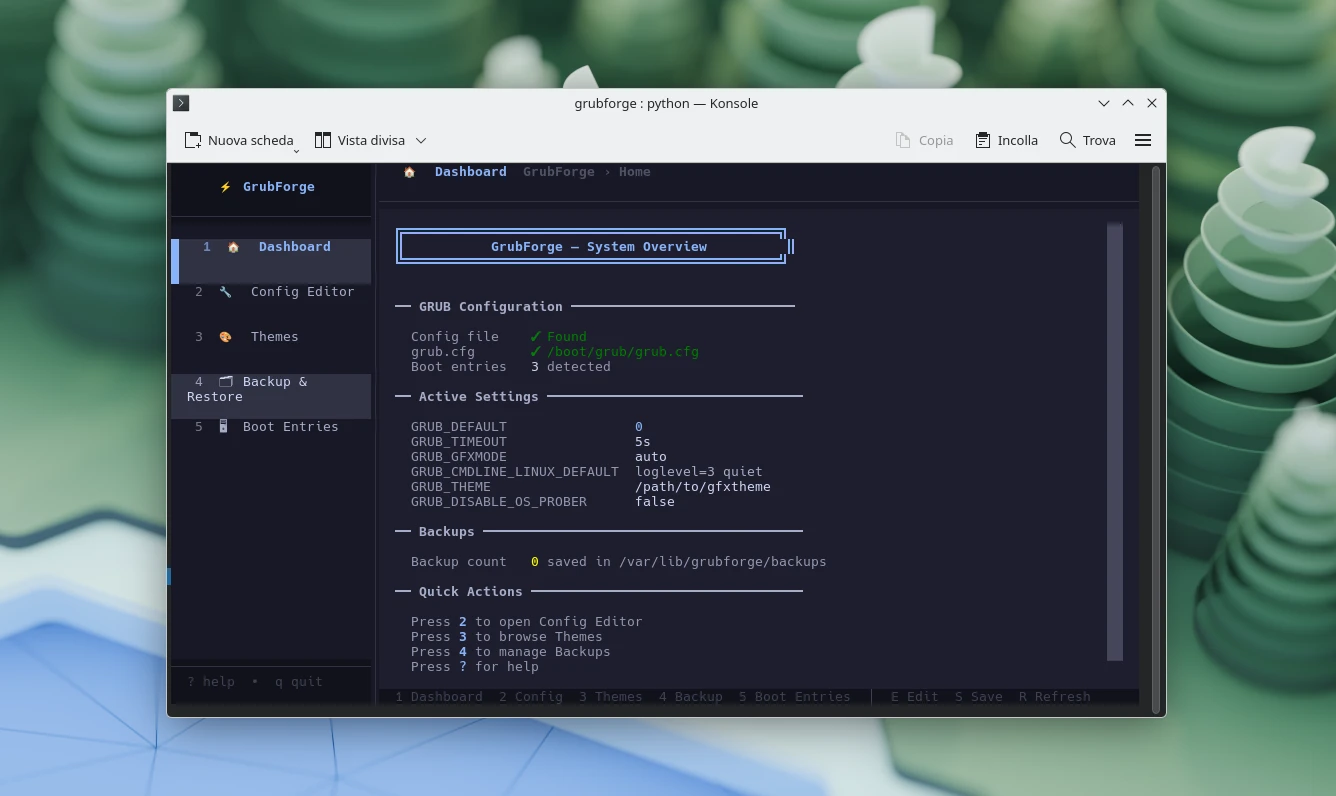Click the wrench icon for Config Editor

point(225,292)
